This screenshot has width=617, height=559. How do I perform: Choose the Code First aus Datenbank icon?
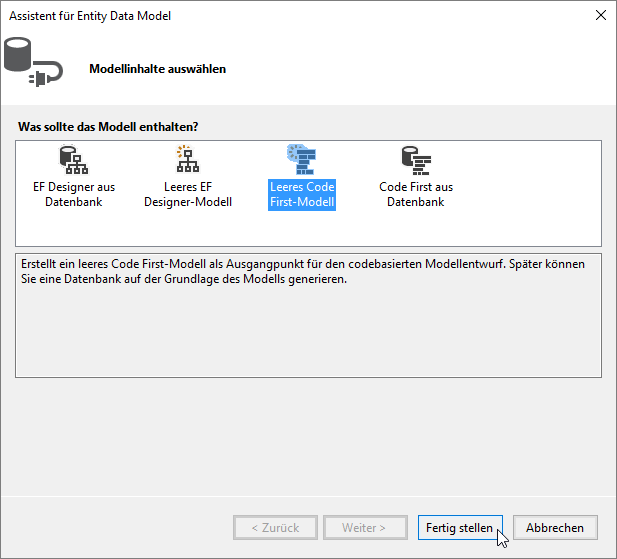point(415,160)
